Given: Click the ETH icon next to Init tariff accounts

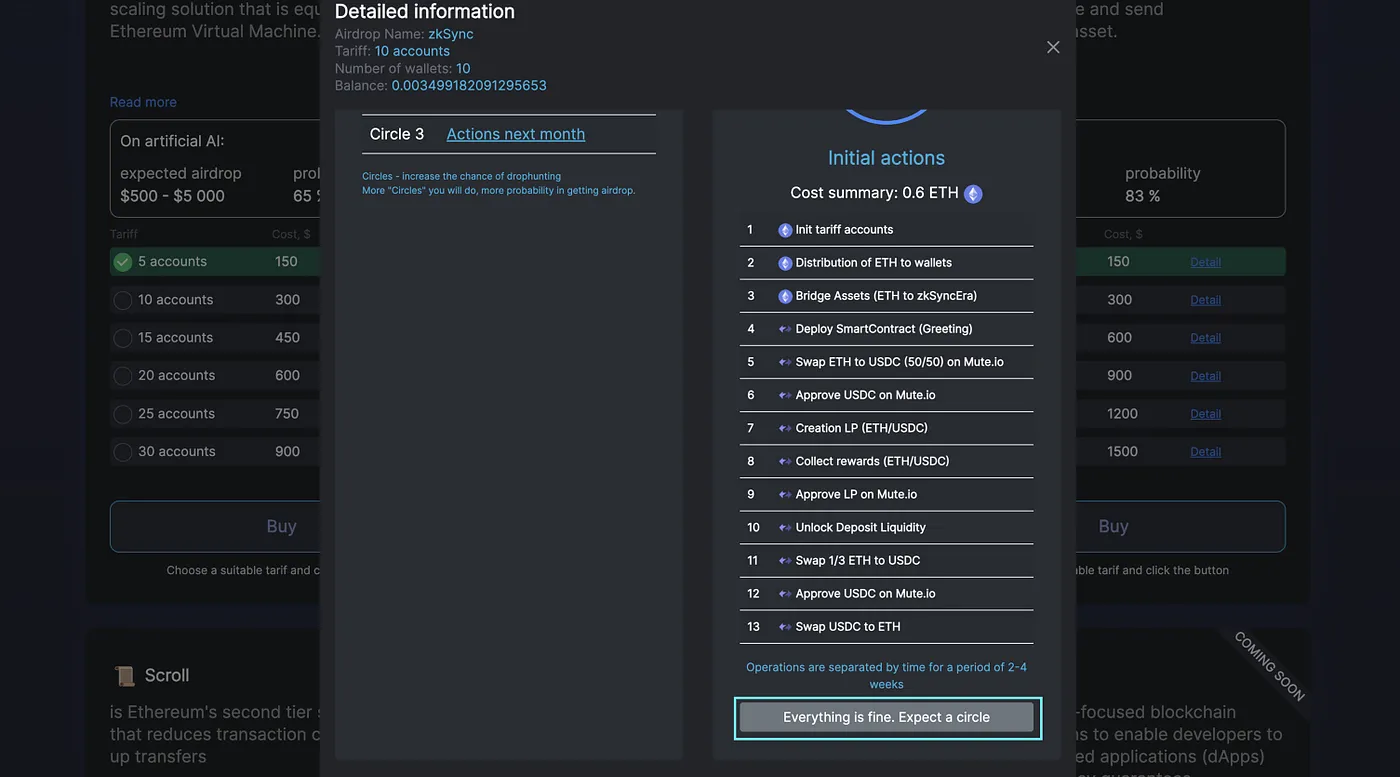Looking at the screenshot, I should [x=785, y=230].
